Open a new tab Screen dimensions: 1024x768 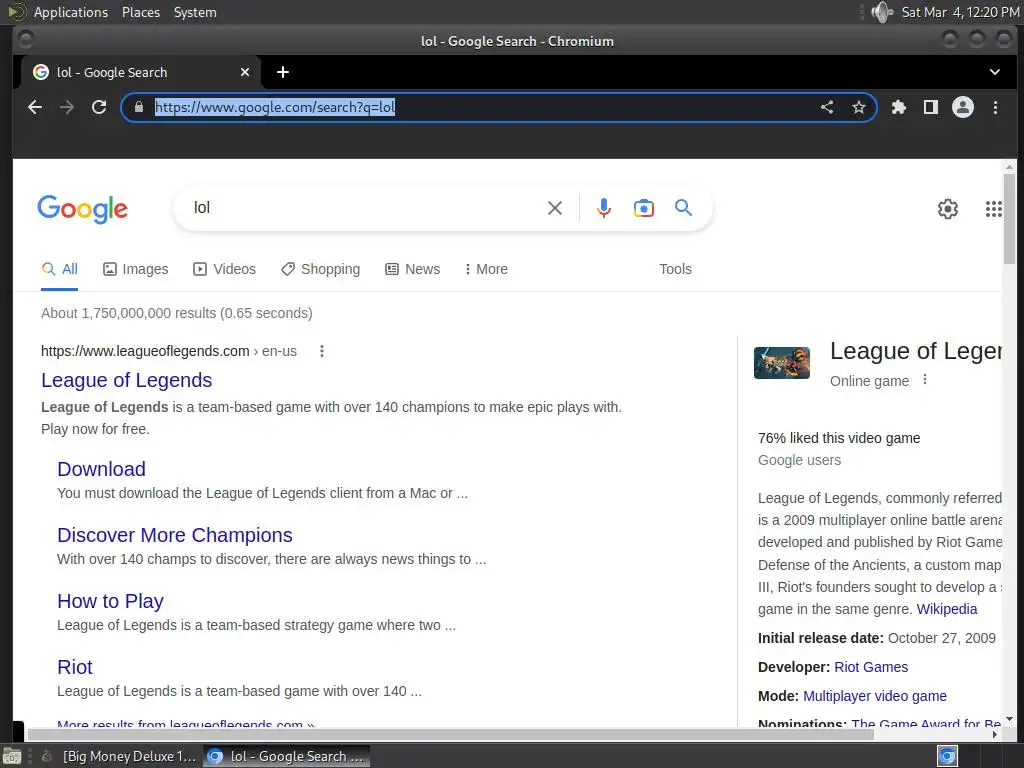283,72
